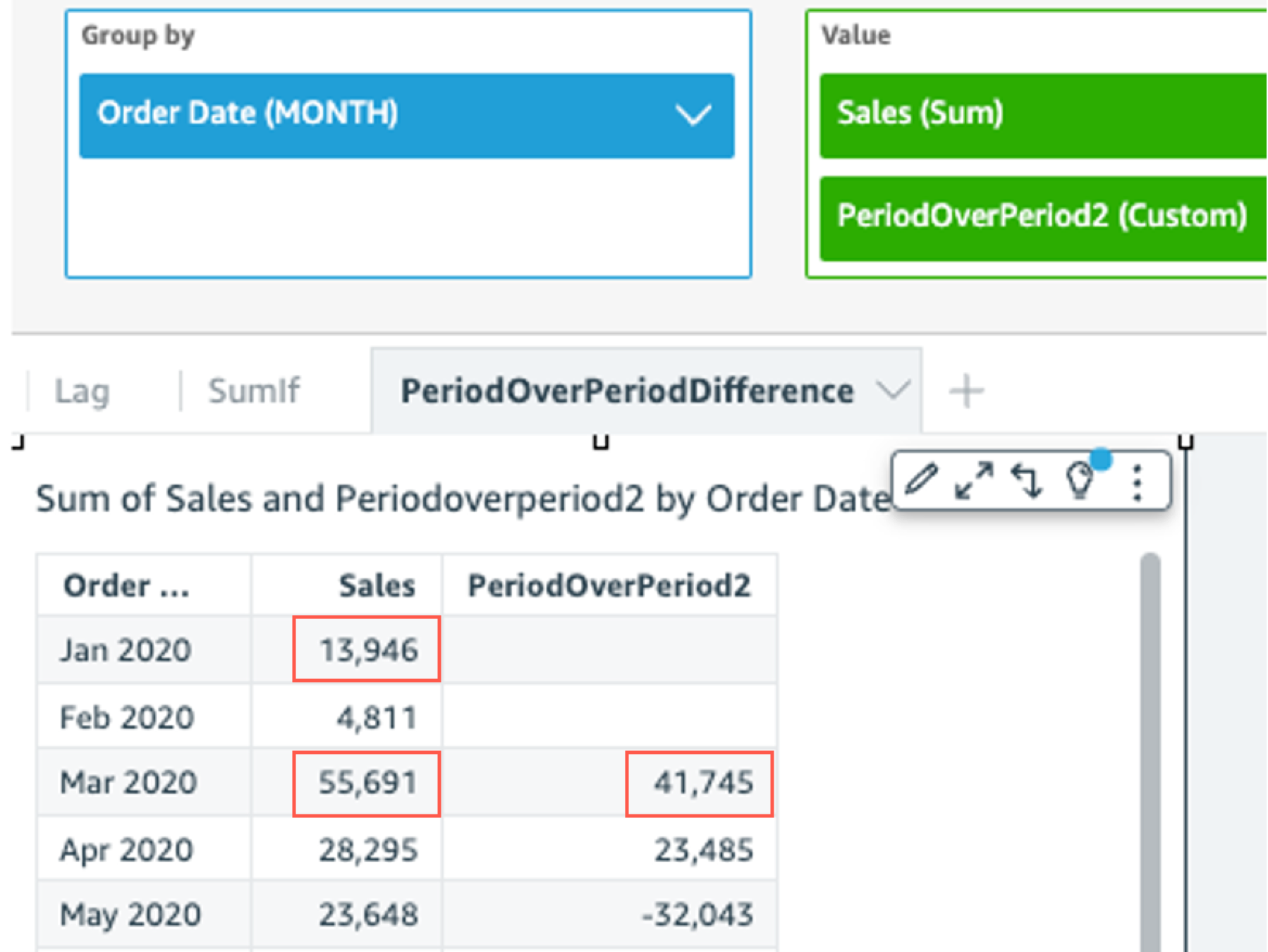
Task: Switch to the SumIf sheet tab
Action: pyautogui.click(x=254, y=391)
